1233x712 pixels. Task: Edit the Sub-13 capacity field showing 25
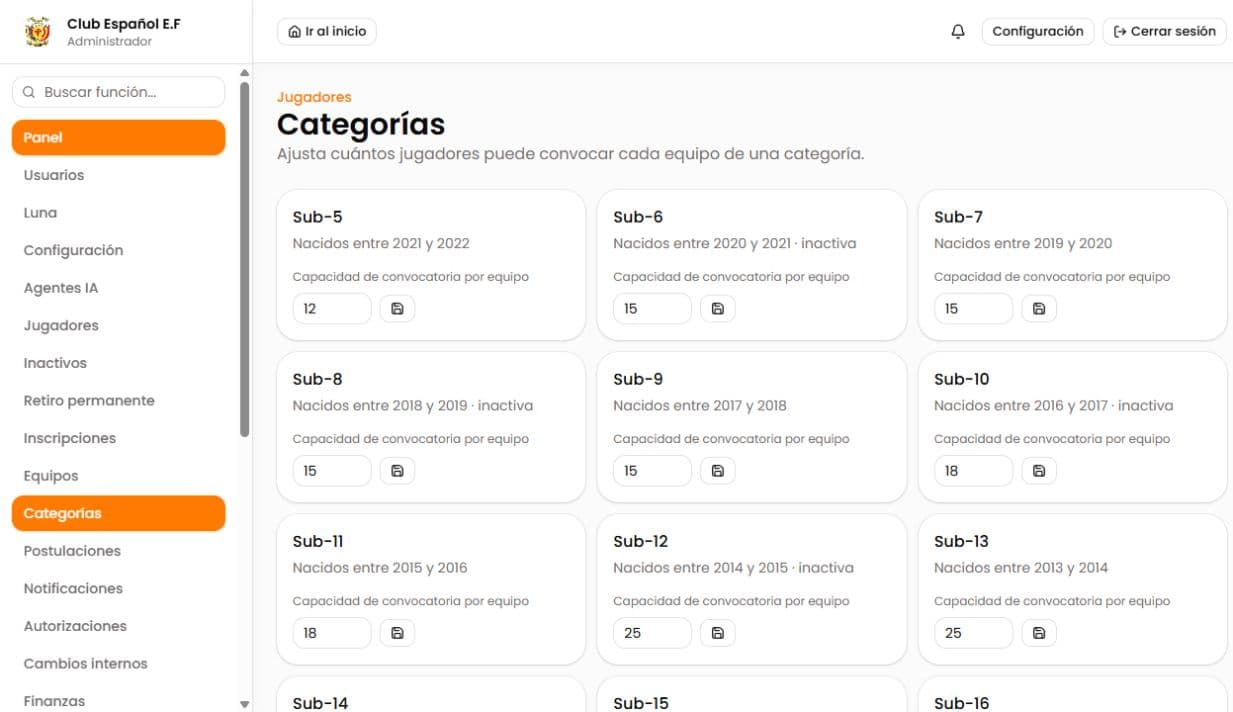974,633
